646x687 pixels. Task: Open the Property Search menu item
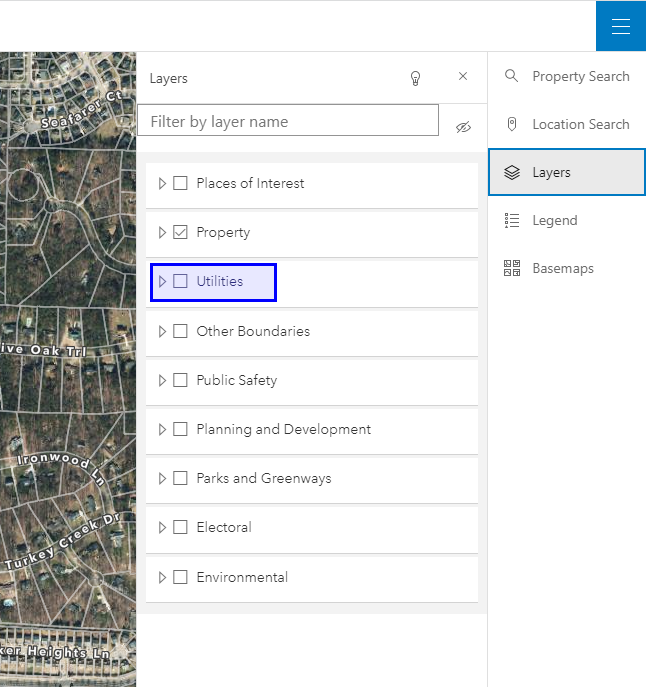click(567, 76)
